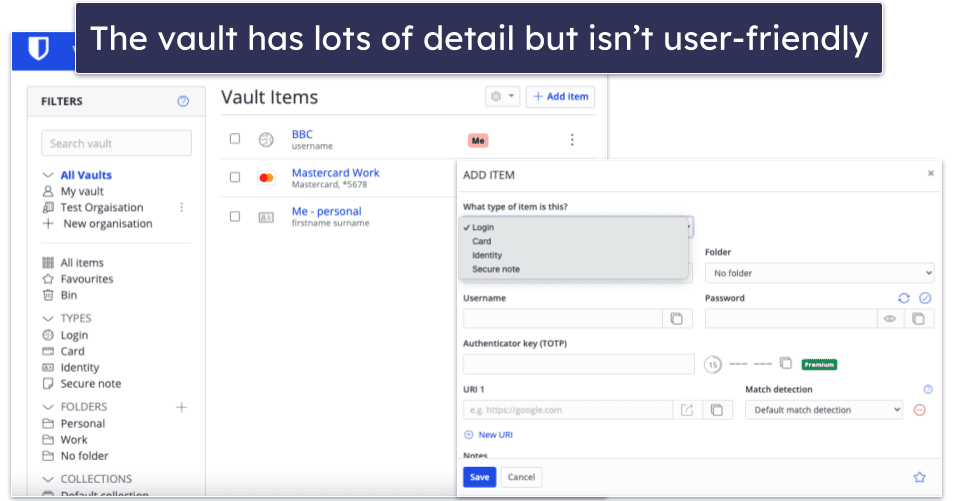Screen dimensions: 956x501
Task: Click into the Search vault field
Action: [116, 143]
